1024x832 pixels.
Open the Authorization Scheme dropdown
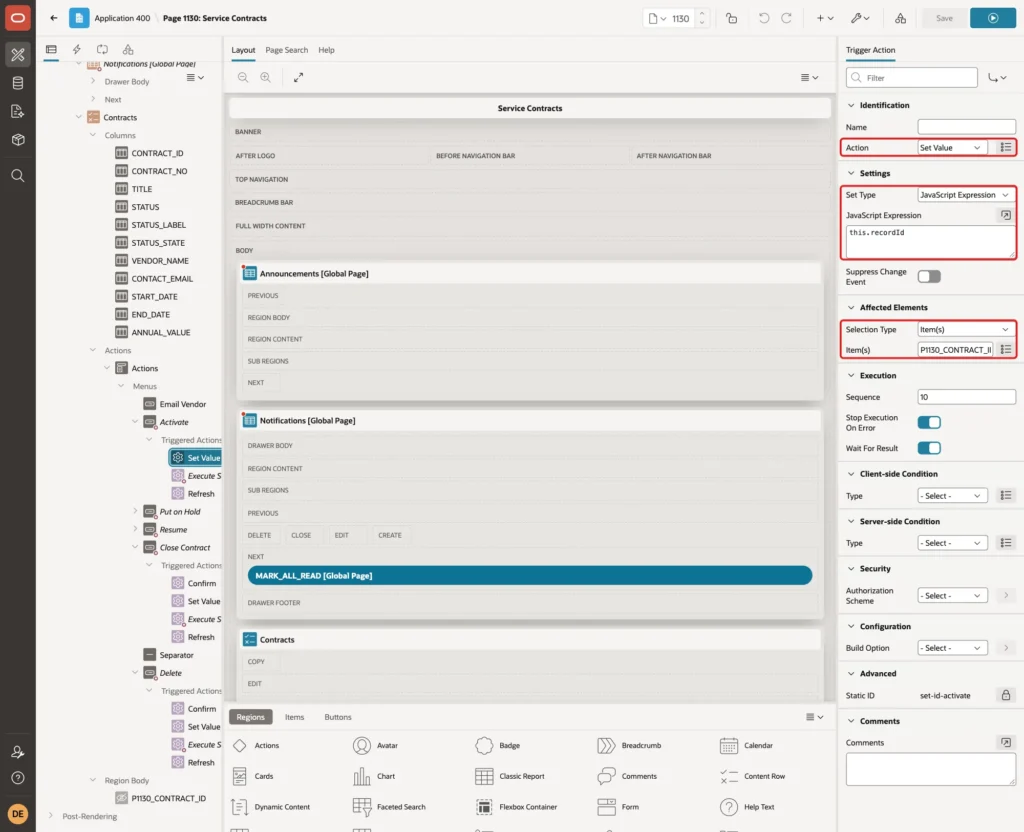click(952, 596)
